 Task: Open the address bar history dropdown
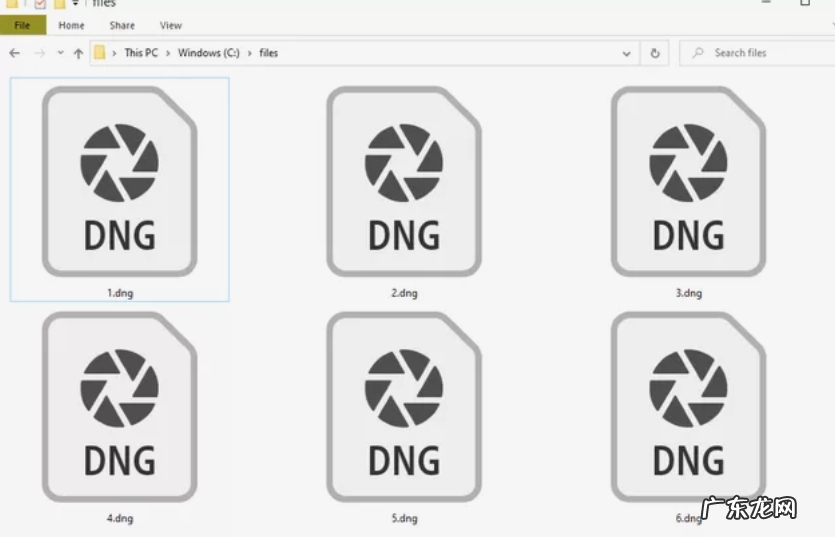pos(627,53)
